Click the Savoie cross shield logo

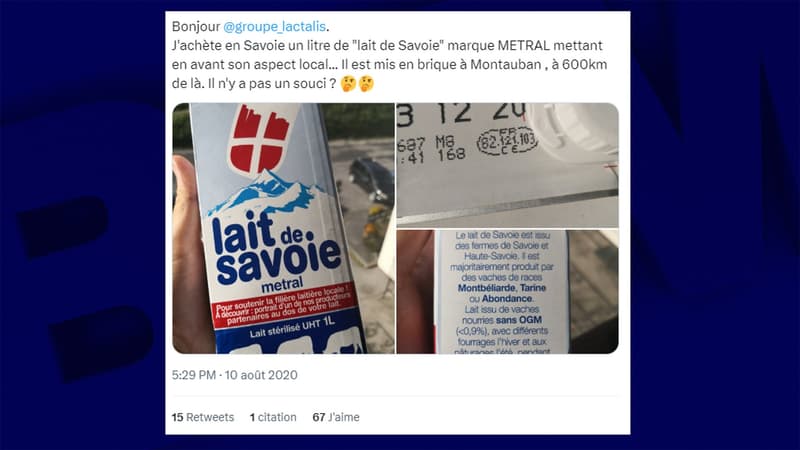click(259, 138)
